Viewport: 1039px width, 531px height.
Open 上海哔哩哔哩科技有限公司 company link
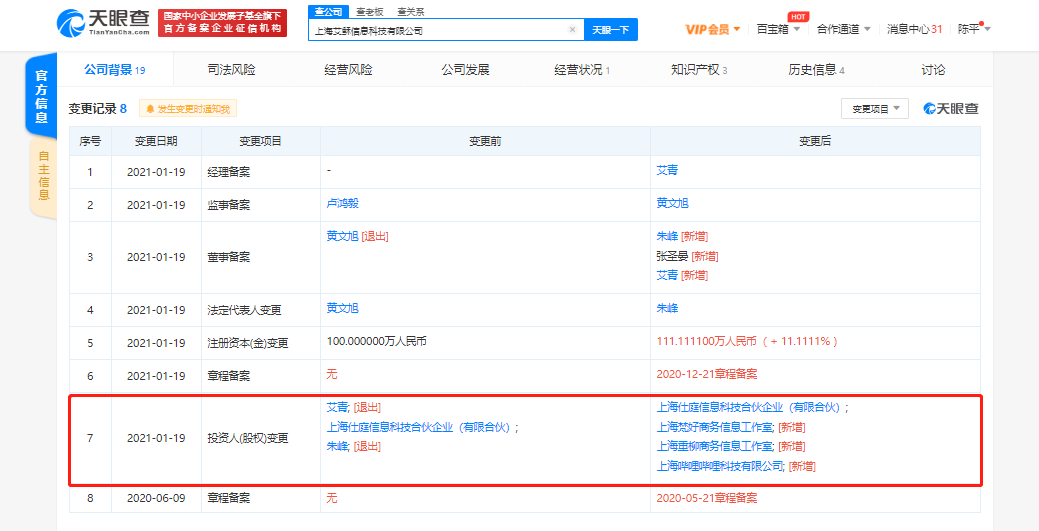[720, 465]
